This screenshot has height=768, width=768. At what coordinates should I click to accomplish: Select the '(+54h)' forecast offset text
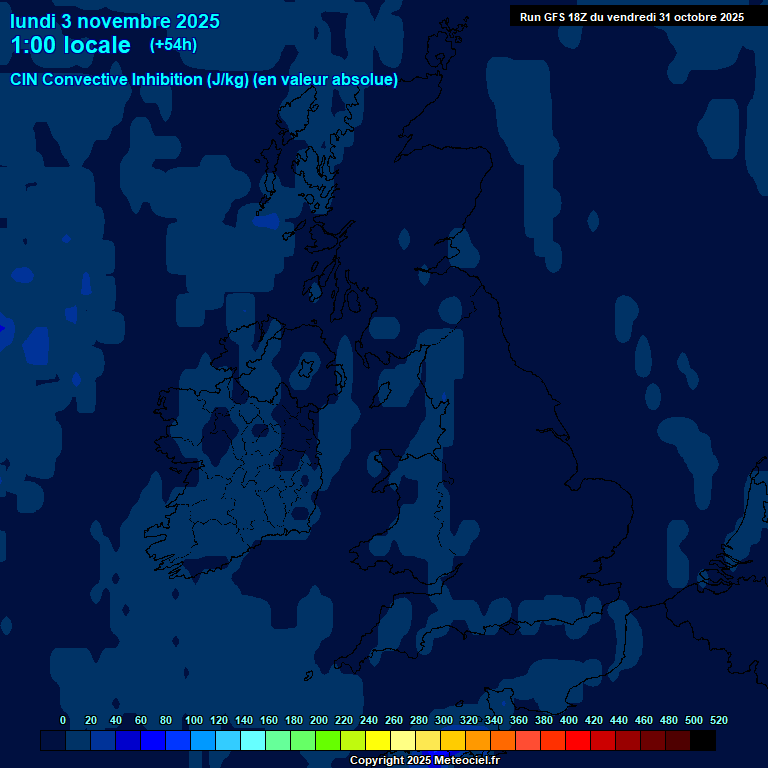[x=173, y=45]
